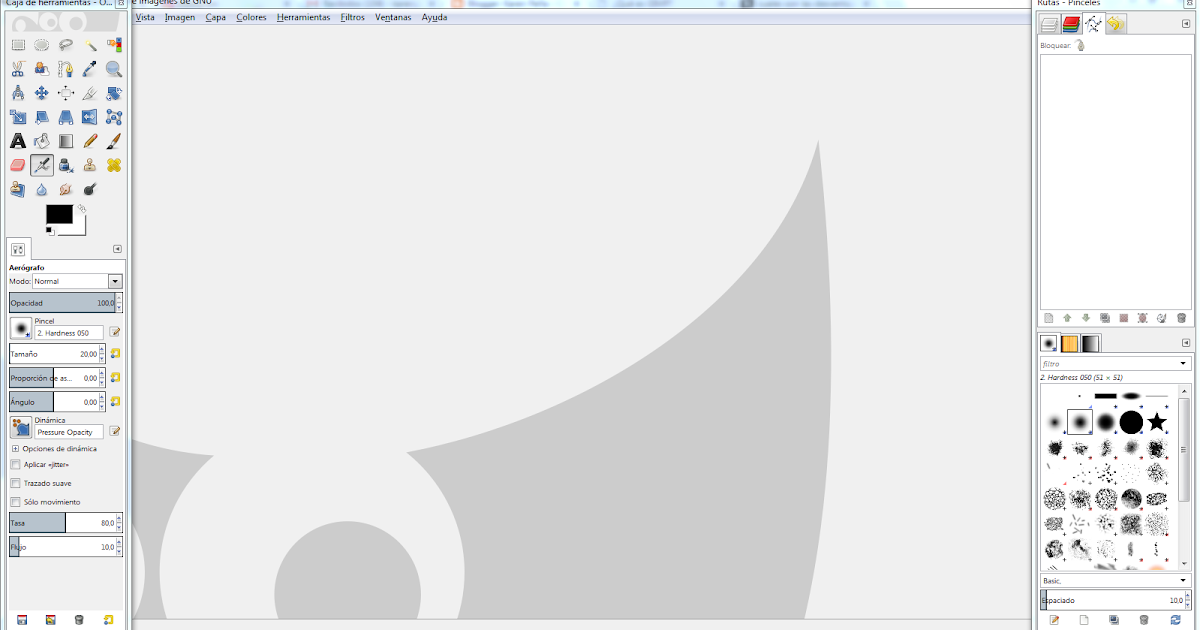Activate the Fuzzy Select (magic wand) tool
This screenshot has width=1200, height=630.
tap(89, 45)
